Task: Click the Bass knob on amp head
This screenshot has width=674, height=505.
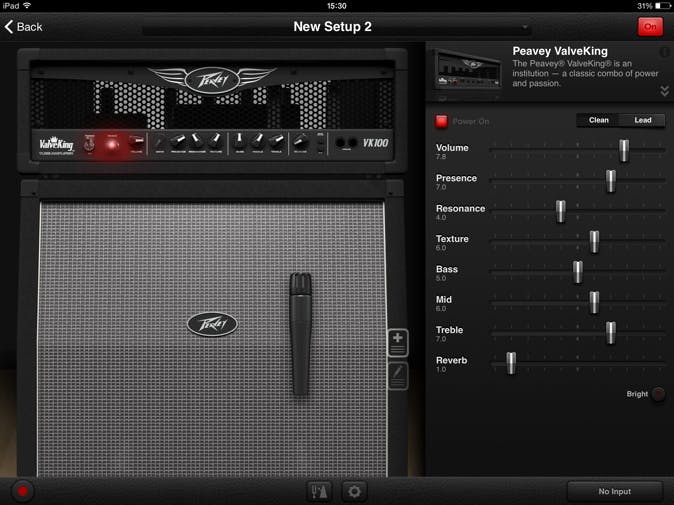Action: [239, 140]
